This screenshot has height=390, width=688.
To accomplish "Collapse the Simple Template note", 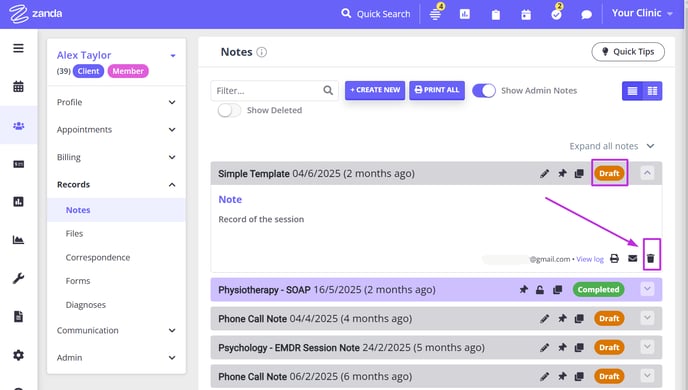I will pyautogui.click(x=647, y=173).
